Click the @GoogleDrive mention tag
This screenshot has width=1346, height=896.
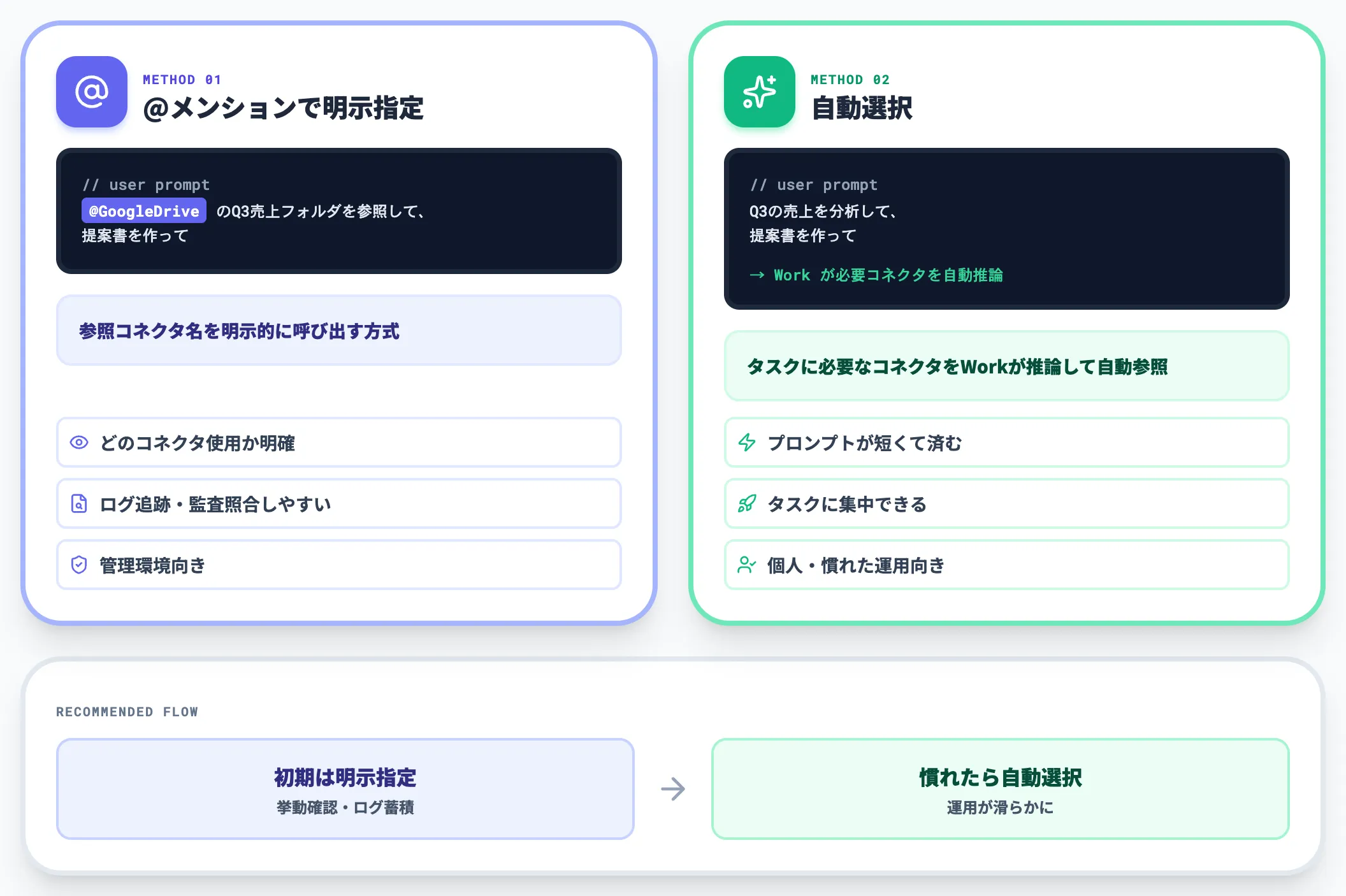(x=144, y=211)
